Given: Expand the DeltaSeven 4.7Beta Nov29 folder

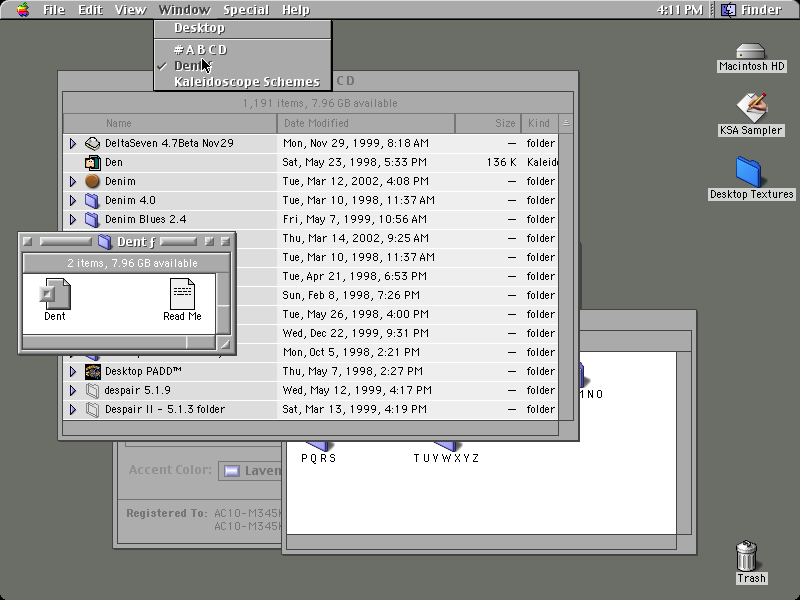Looking at the screenshot, I should (x=73, y=143).
